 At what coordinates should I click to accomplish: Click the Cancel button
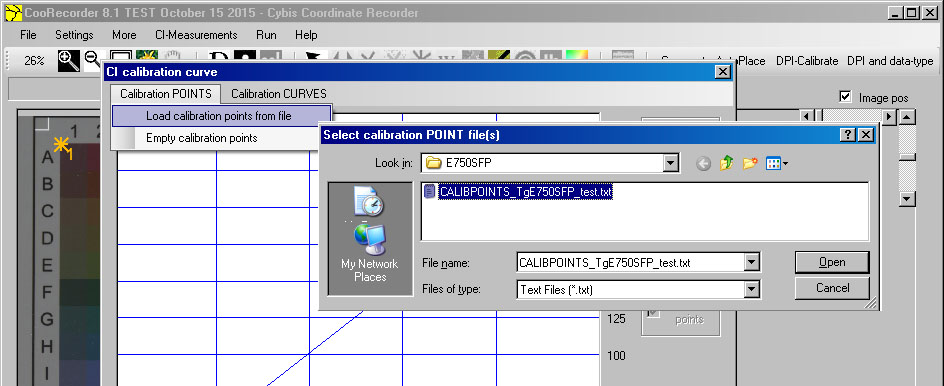832,288
